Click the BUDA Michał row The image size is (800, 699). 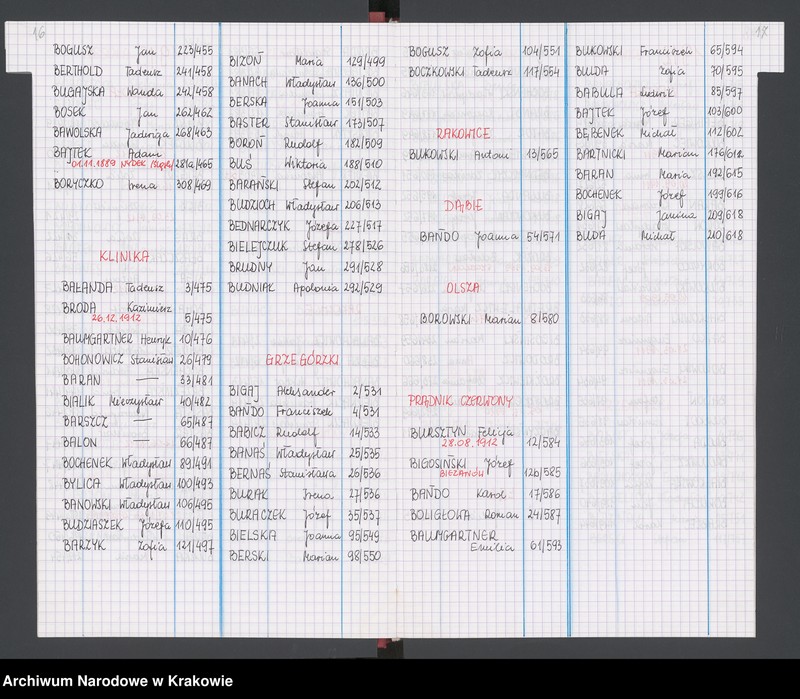tap(659, 236)
